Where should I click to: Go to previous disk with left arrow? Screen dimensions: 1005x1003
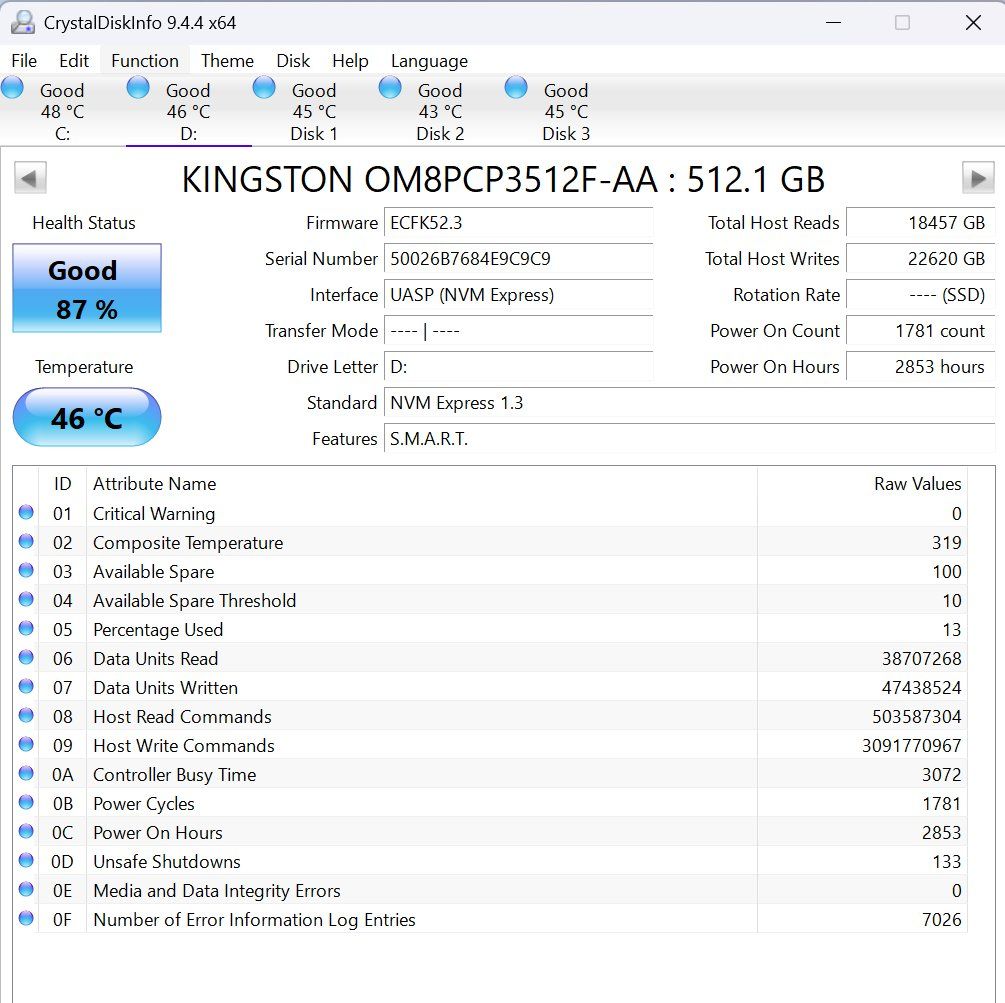[x=30, y=178]
